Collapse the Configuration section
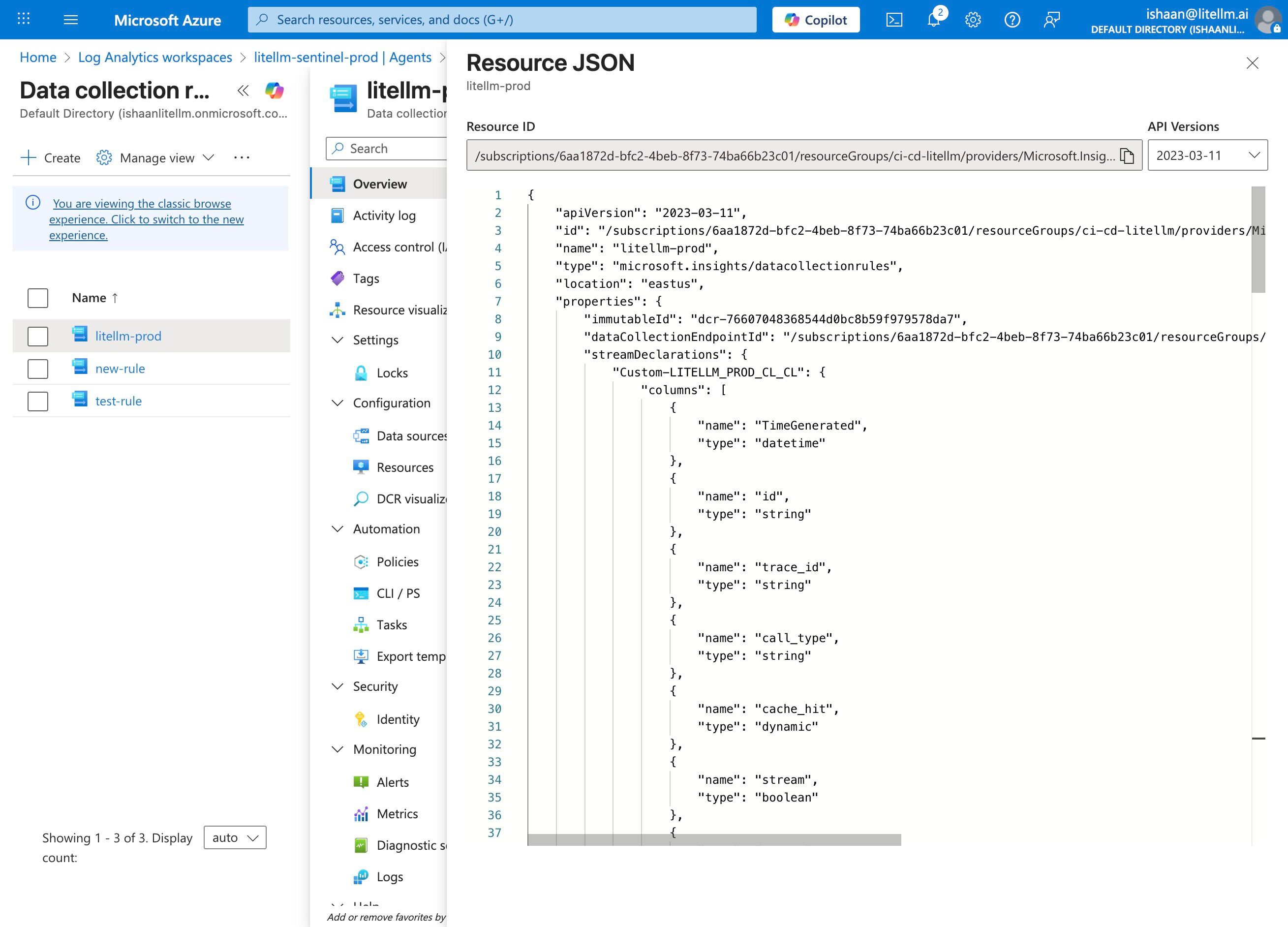1288x927 pixels. 337,402
